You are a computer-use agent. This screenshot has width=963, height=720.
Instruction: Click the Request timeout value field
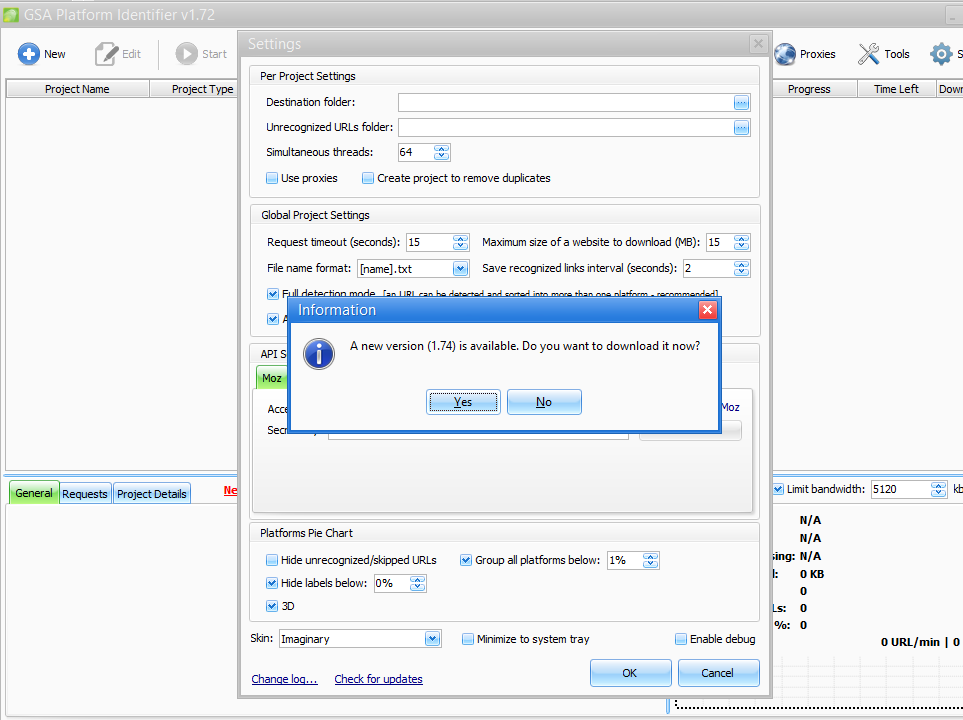click(x=429, y=243)
